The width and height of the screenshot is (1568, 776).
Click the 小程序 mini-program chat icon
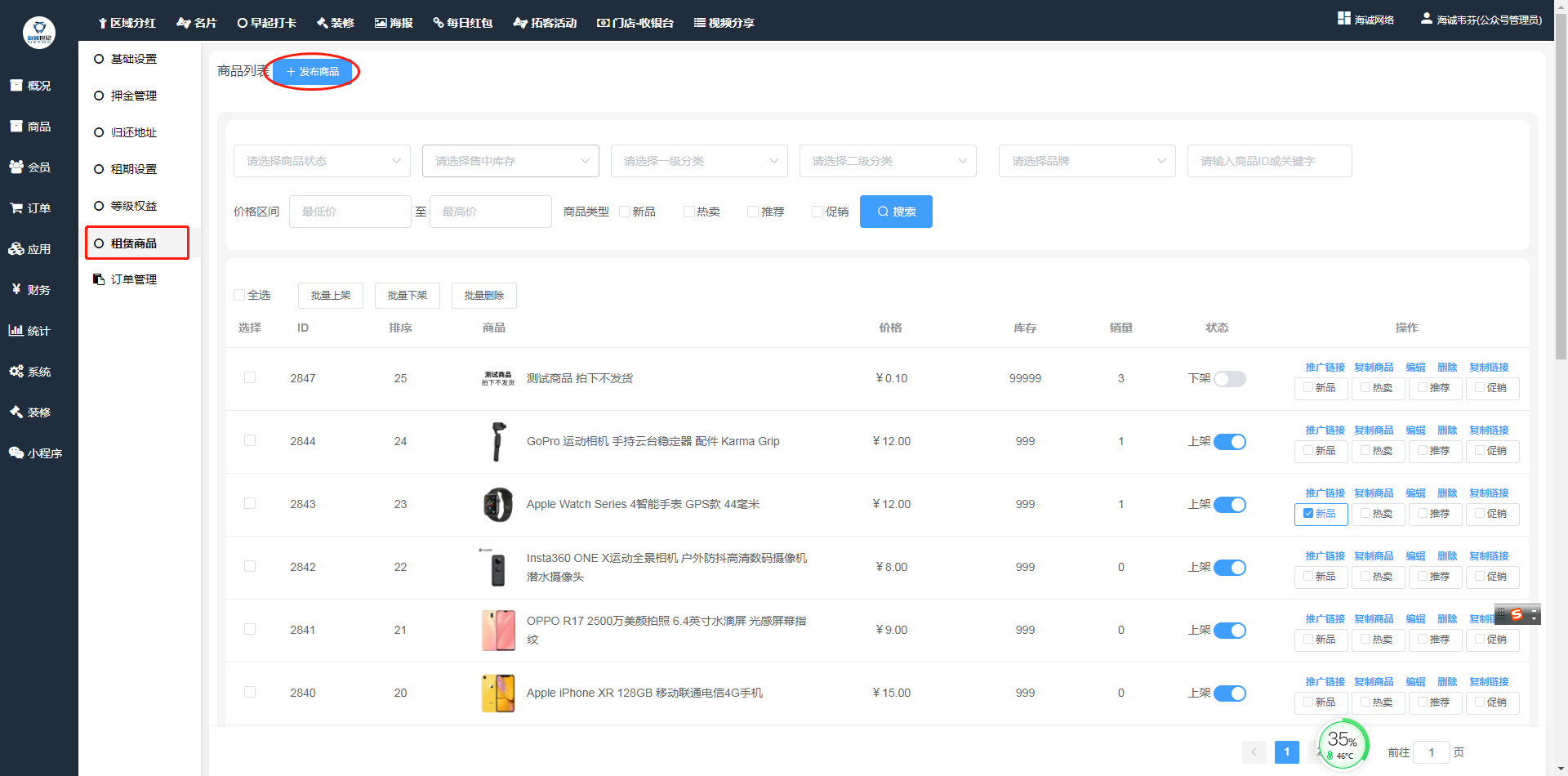click(16, 453)
